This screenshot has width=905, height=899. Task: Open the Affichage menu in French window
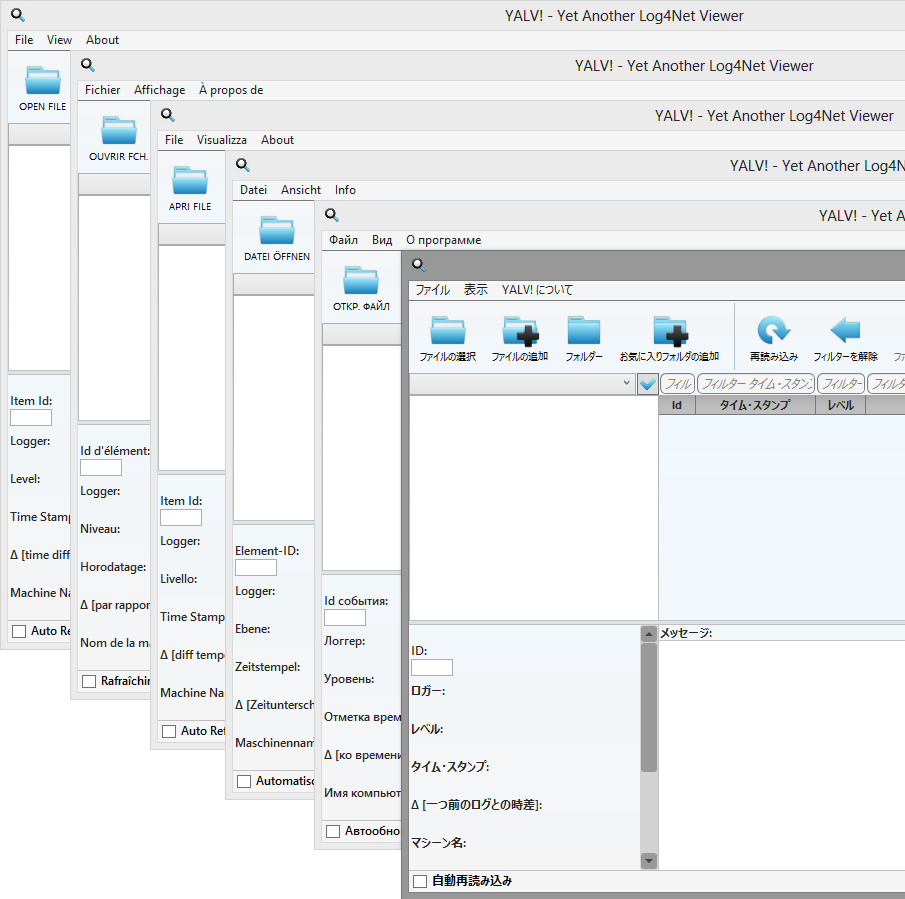(x=160, y=90)
